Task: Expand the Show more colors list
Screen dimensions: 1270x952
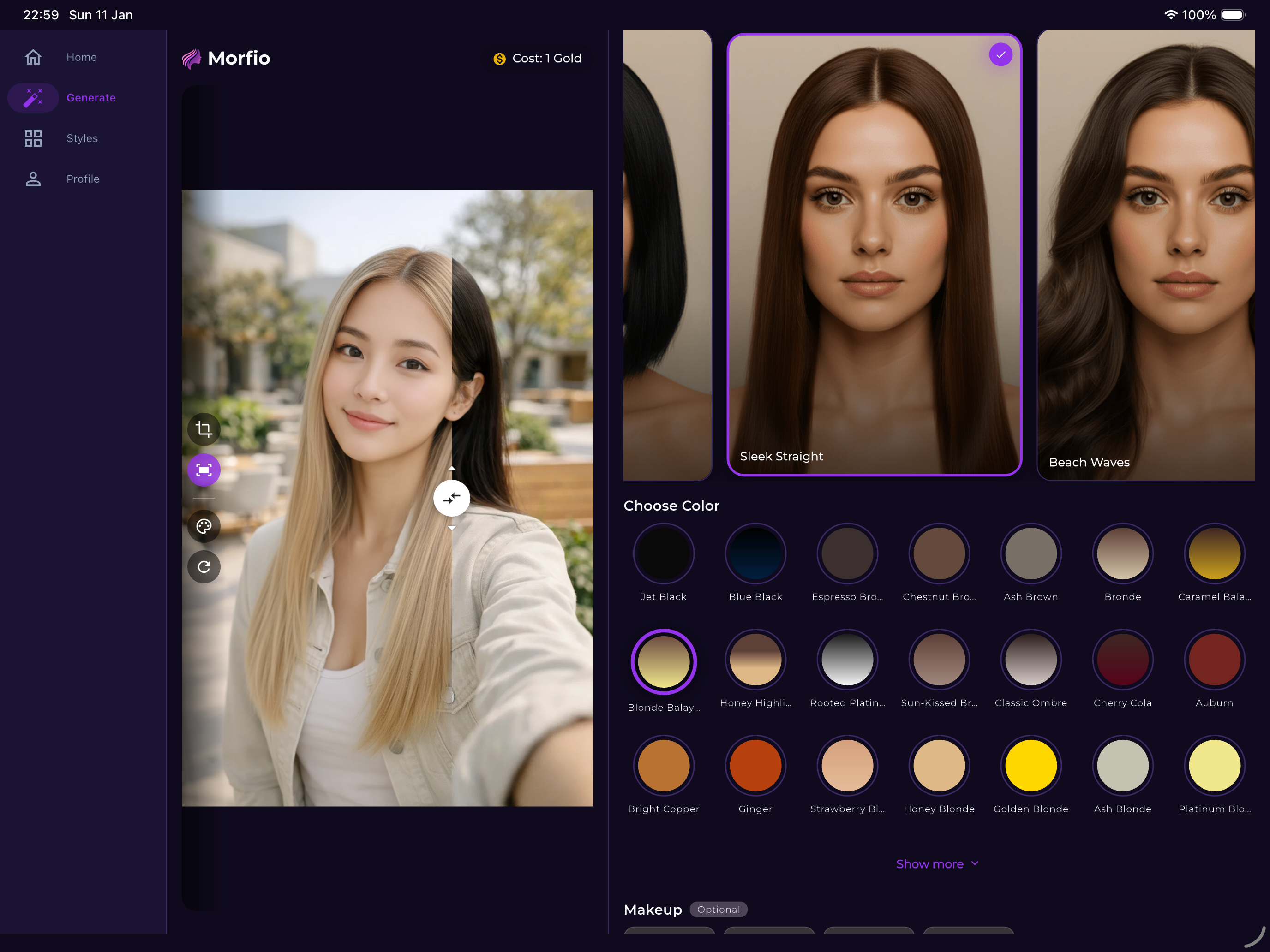Action: 929,863
